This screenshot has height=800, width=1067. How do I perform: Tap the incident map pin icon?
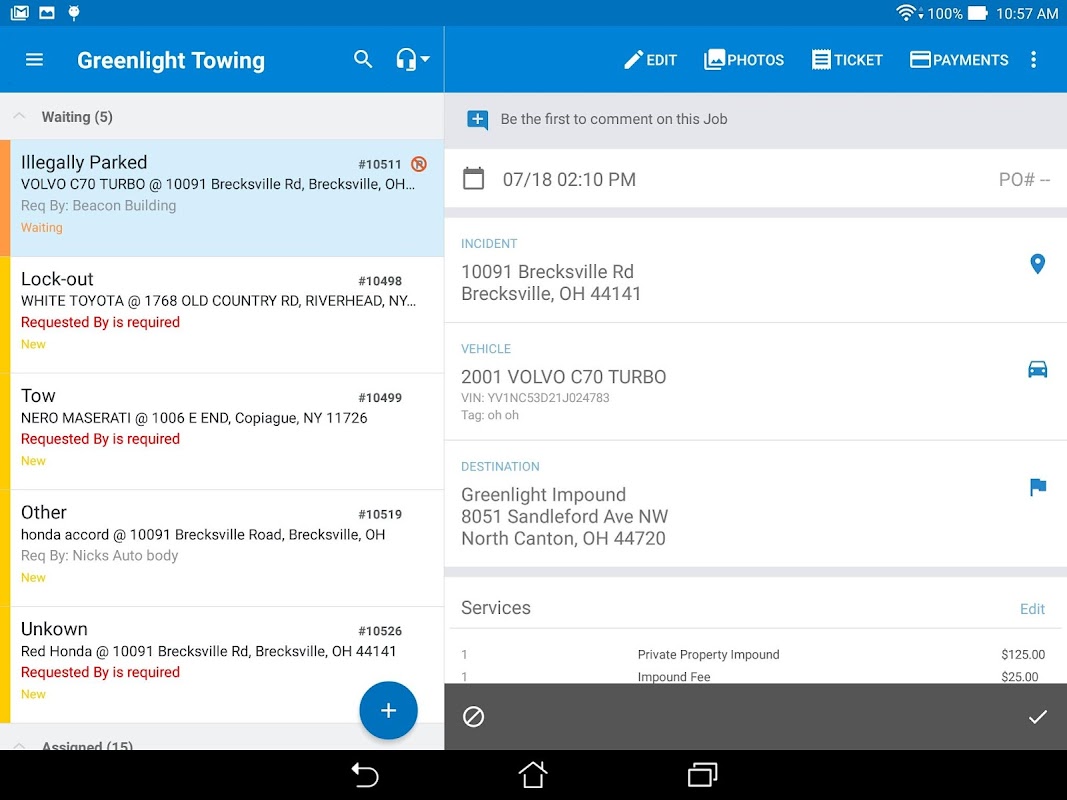coord(1037,264)
